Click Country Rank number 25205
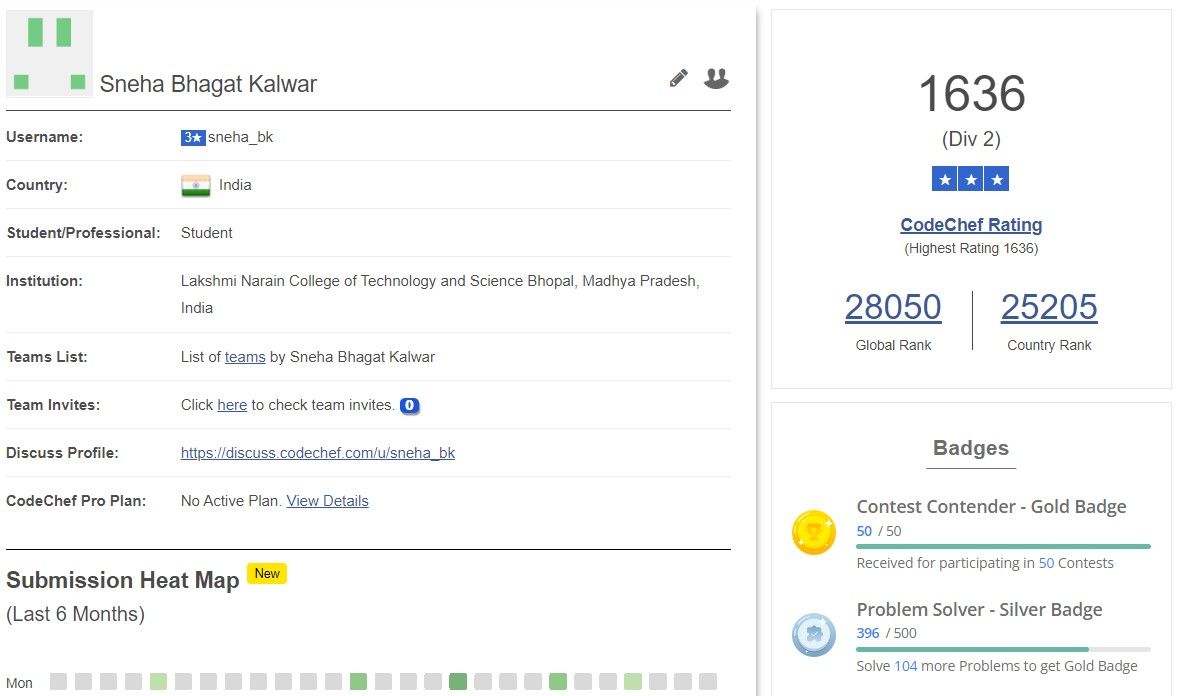The height and width of the screenshot is (696, 1180). [x=1049, y=307]
